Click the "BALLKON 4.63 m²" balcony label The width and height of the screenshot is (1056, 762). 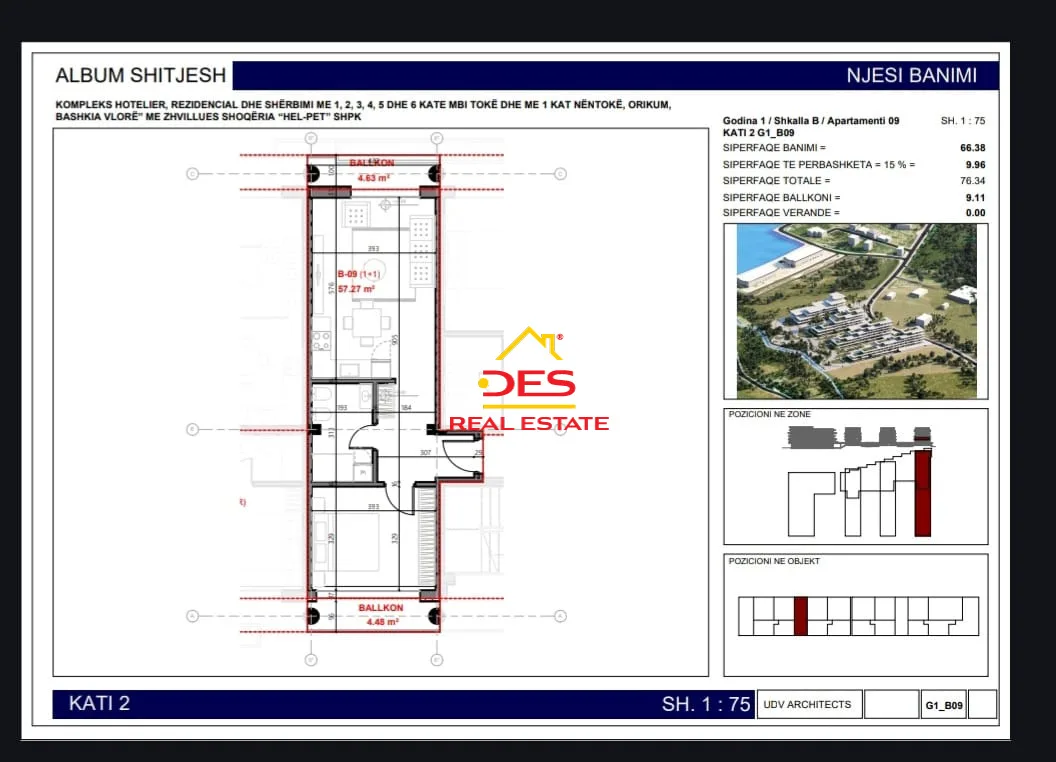click(372, 170)
